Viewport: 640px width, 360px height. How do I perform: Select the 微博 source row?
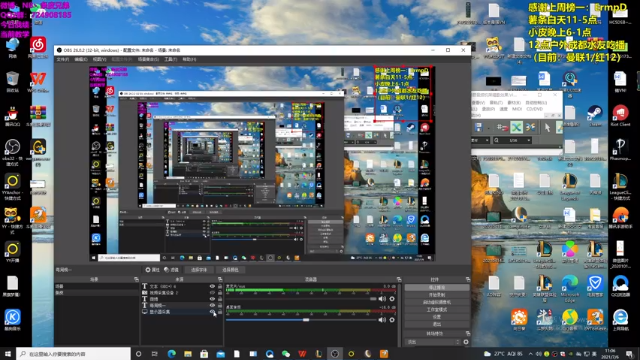pyautogui.click(x=182, y=299)
